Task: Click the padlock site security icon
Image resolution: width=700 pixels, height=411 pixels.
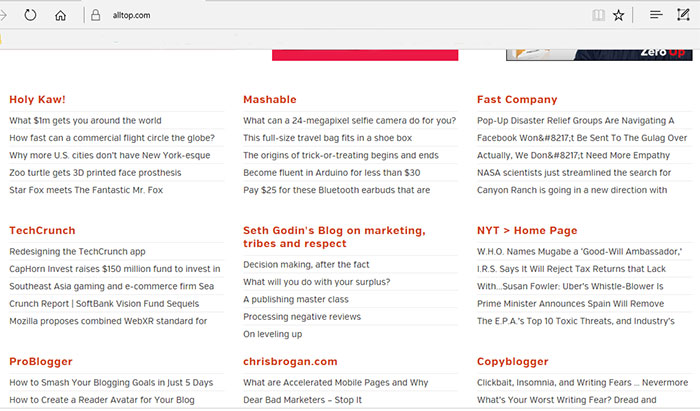Action: [96, 15]
